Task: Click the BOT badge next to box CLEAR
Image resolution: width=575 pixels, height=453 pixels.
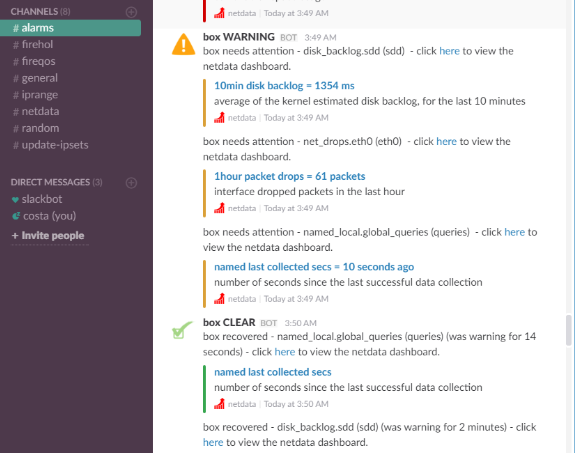Action: 269,323
